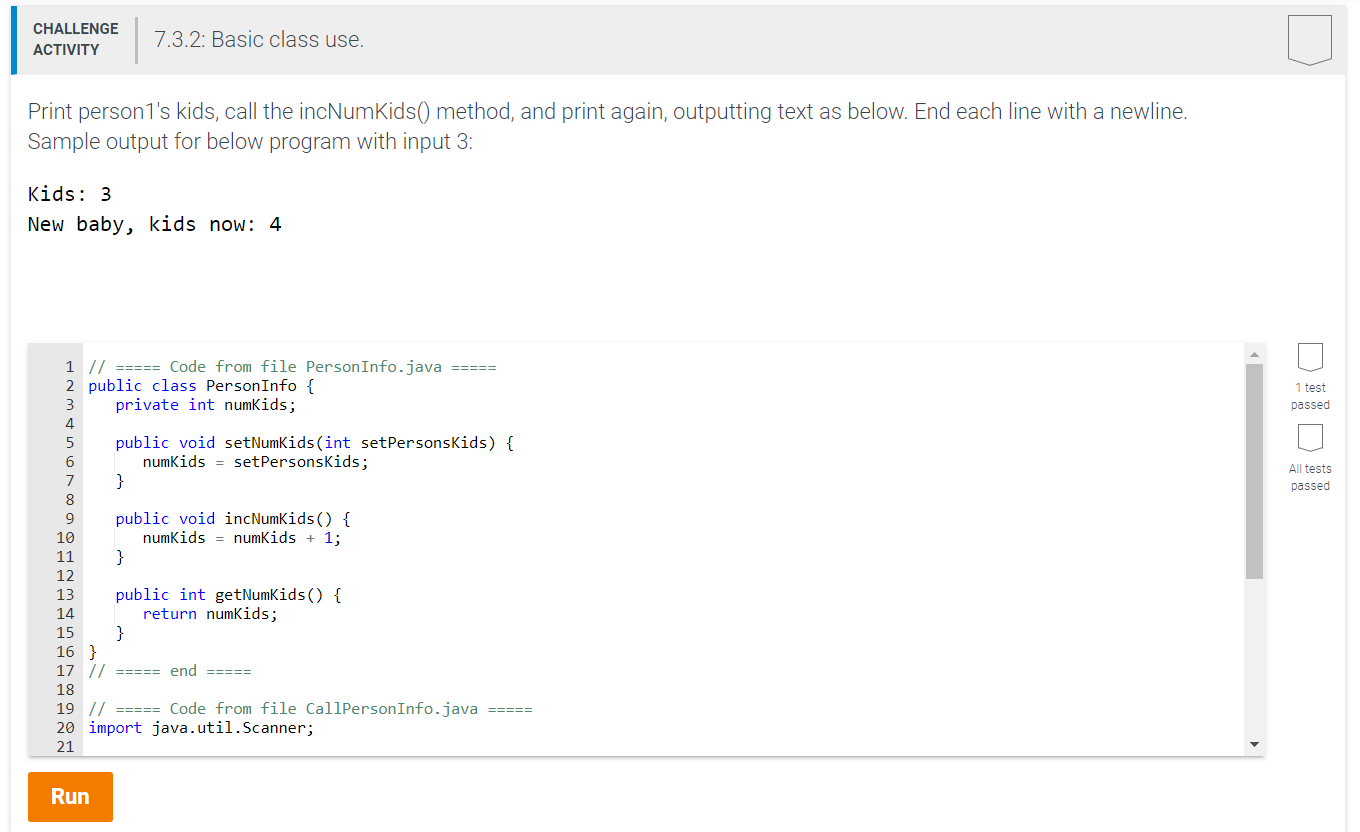Click line number 10 in the editor gutter
This screenshot has width=1360, height=832.
(x=65, y=537)
